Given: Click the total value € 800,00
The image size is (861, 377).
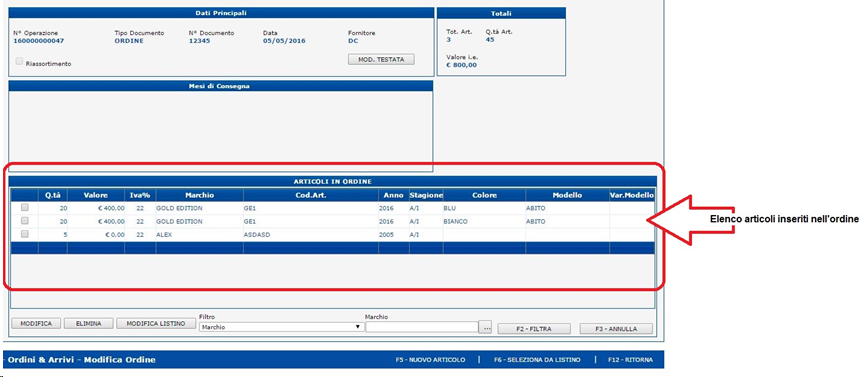Looking at the screenshot, I should [x=462, y=65].
